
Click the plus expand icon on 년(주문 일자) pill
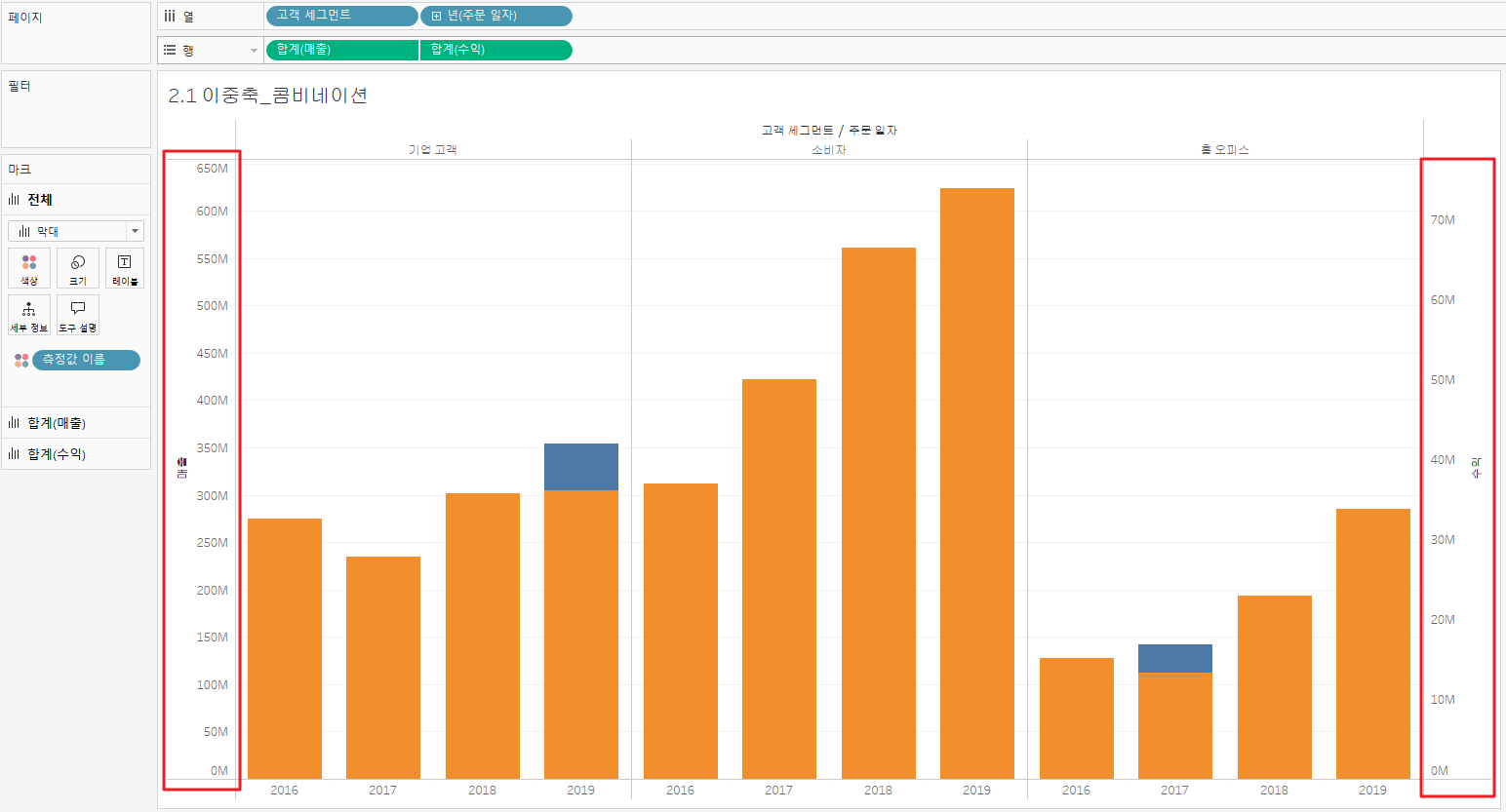pos(436,17)
